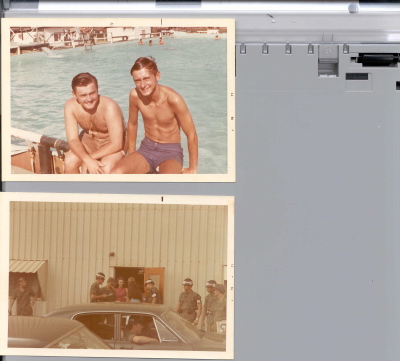Click the man standing under the awning
400x361 pixels.
click(23, 296)
